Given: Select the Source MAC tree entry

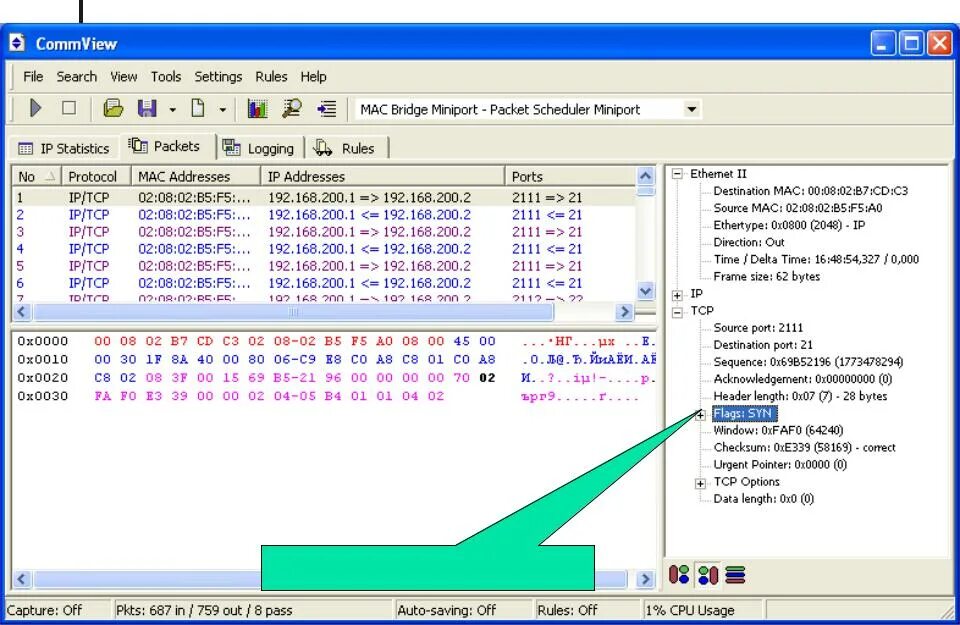Looking at the screenshot, I should click(x=798, y=208).
